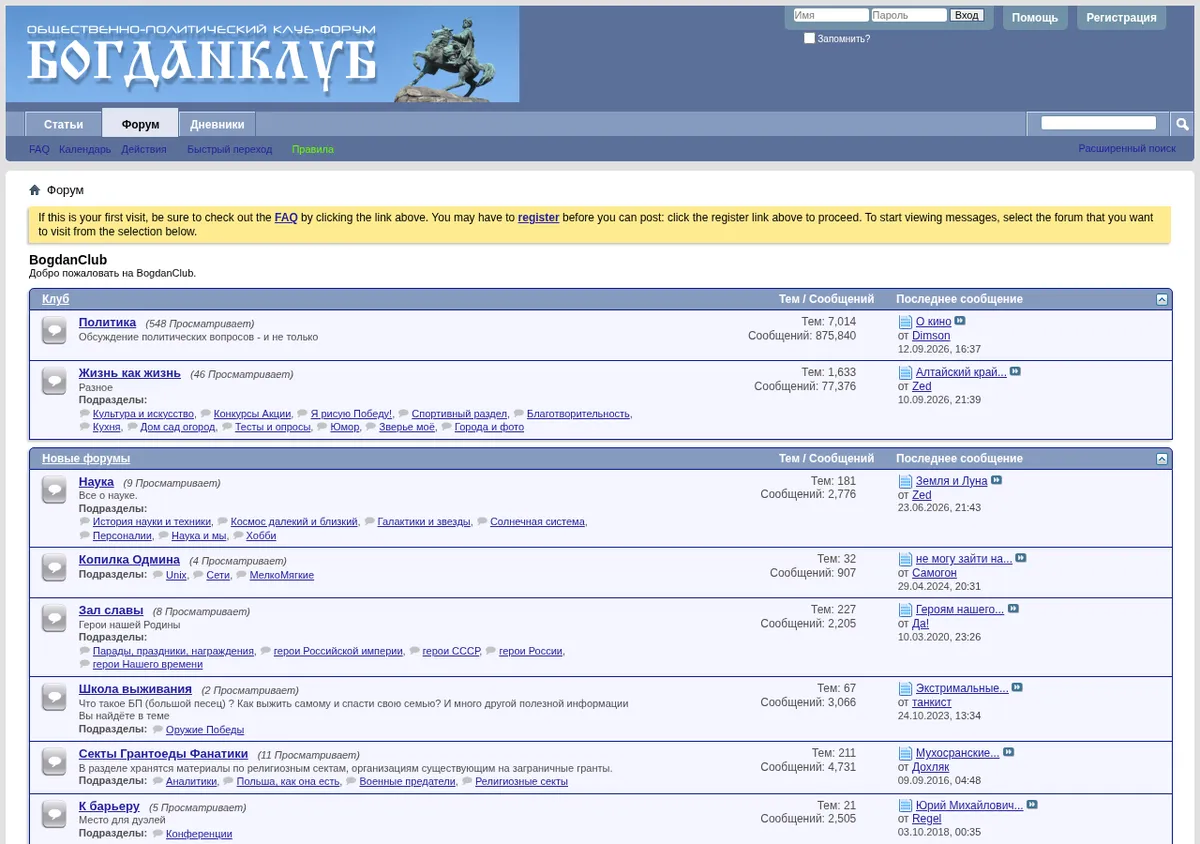1200x844 pixels.
Task: Collapse the Новые форумы category section
Action: [x=1161, y=459]
